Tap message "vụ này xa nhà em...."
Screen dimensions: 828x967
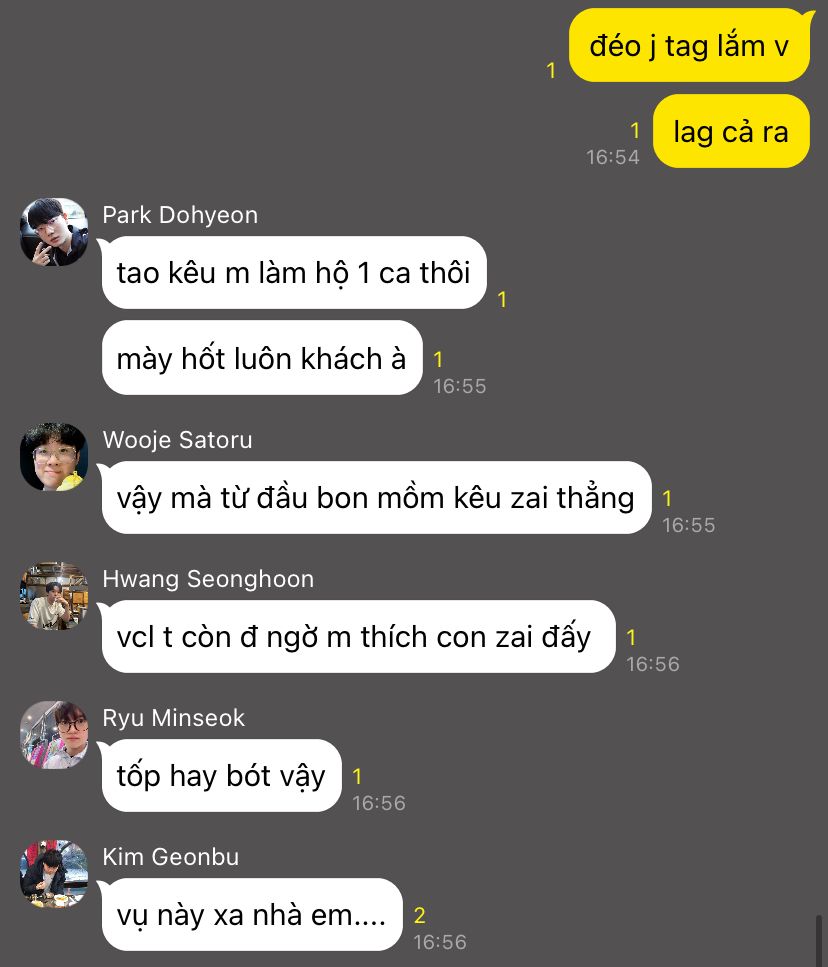(252, 915)
